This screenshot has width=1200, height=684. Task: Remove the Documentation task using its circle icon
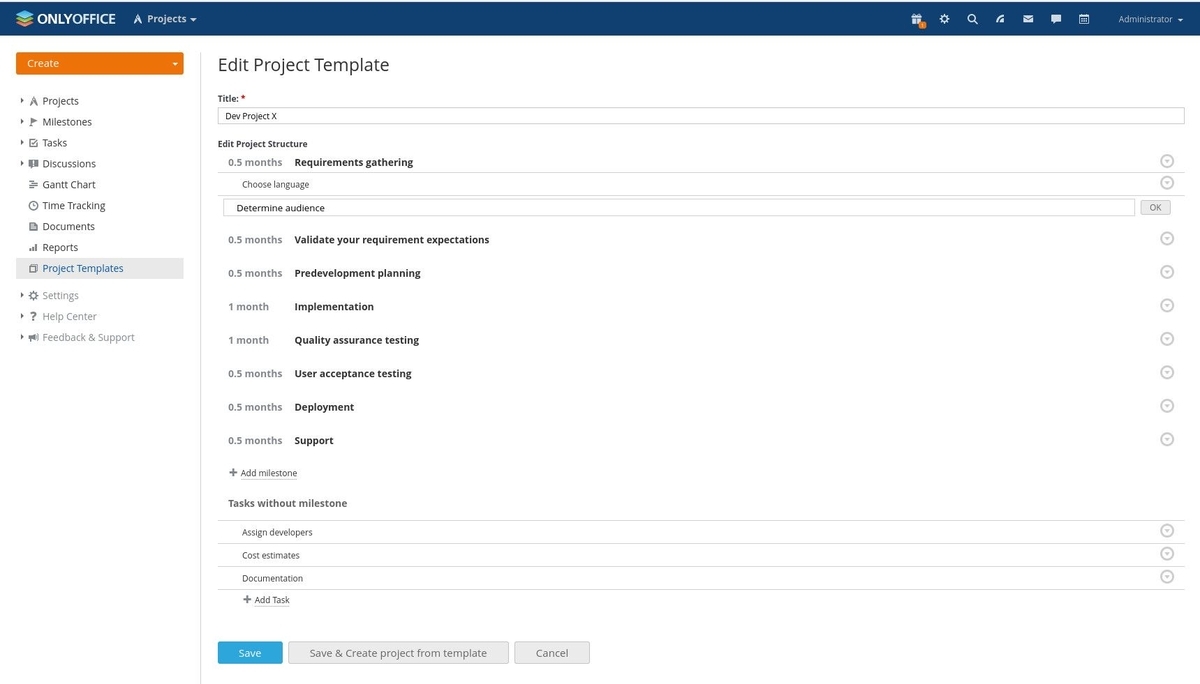(x=1167, y=576)
